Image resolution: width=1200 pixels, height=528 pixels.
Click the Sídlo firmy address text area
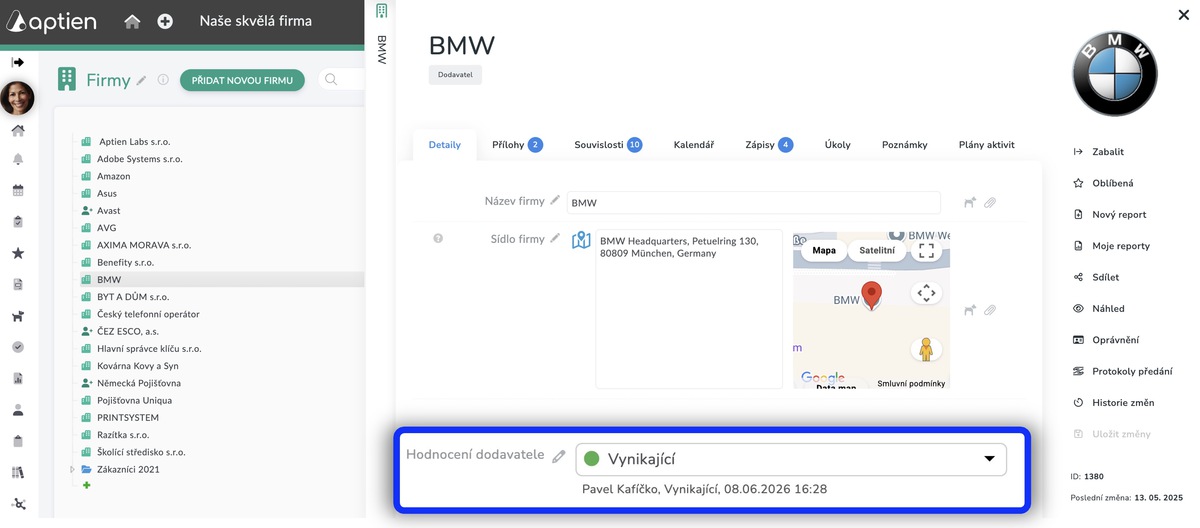tap(689, 309)
